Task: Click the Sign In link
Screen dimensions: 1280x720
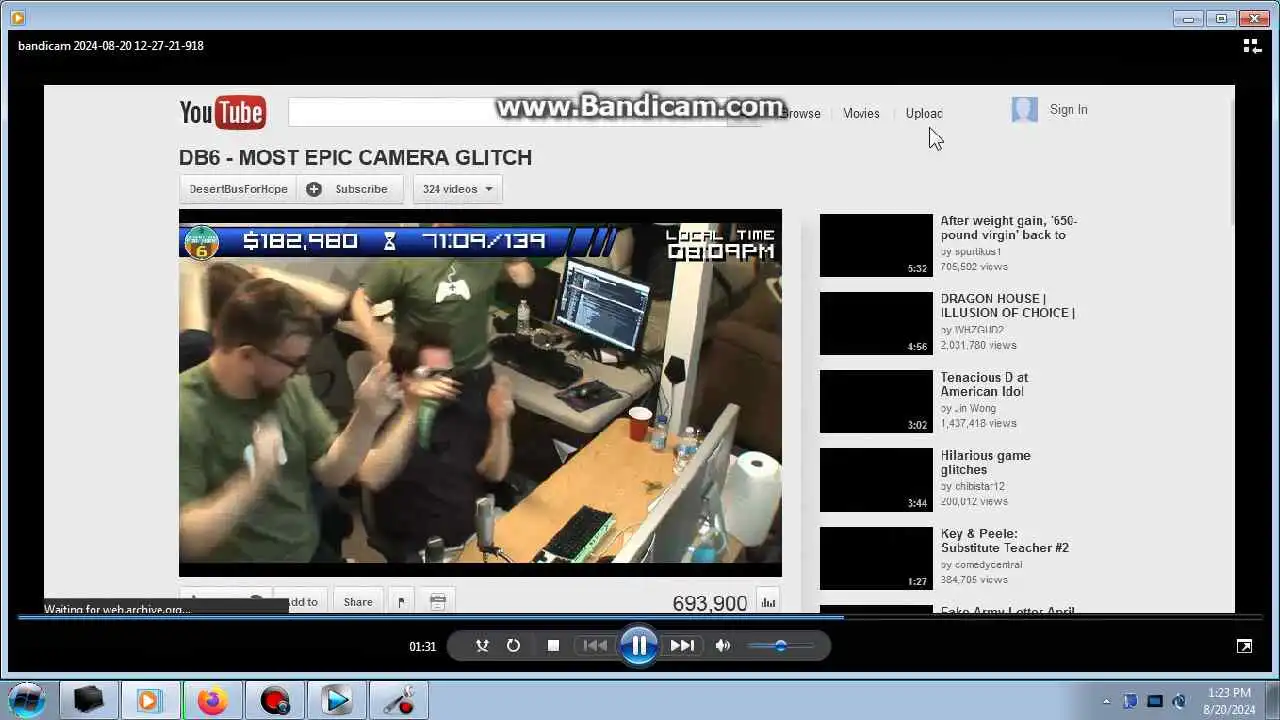Action: 1068,110
